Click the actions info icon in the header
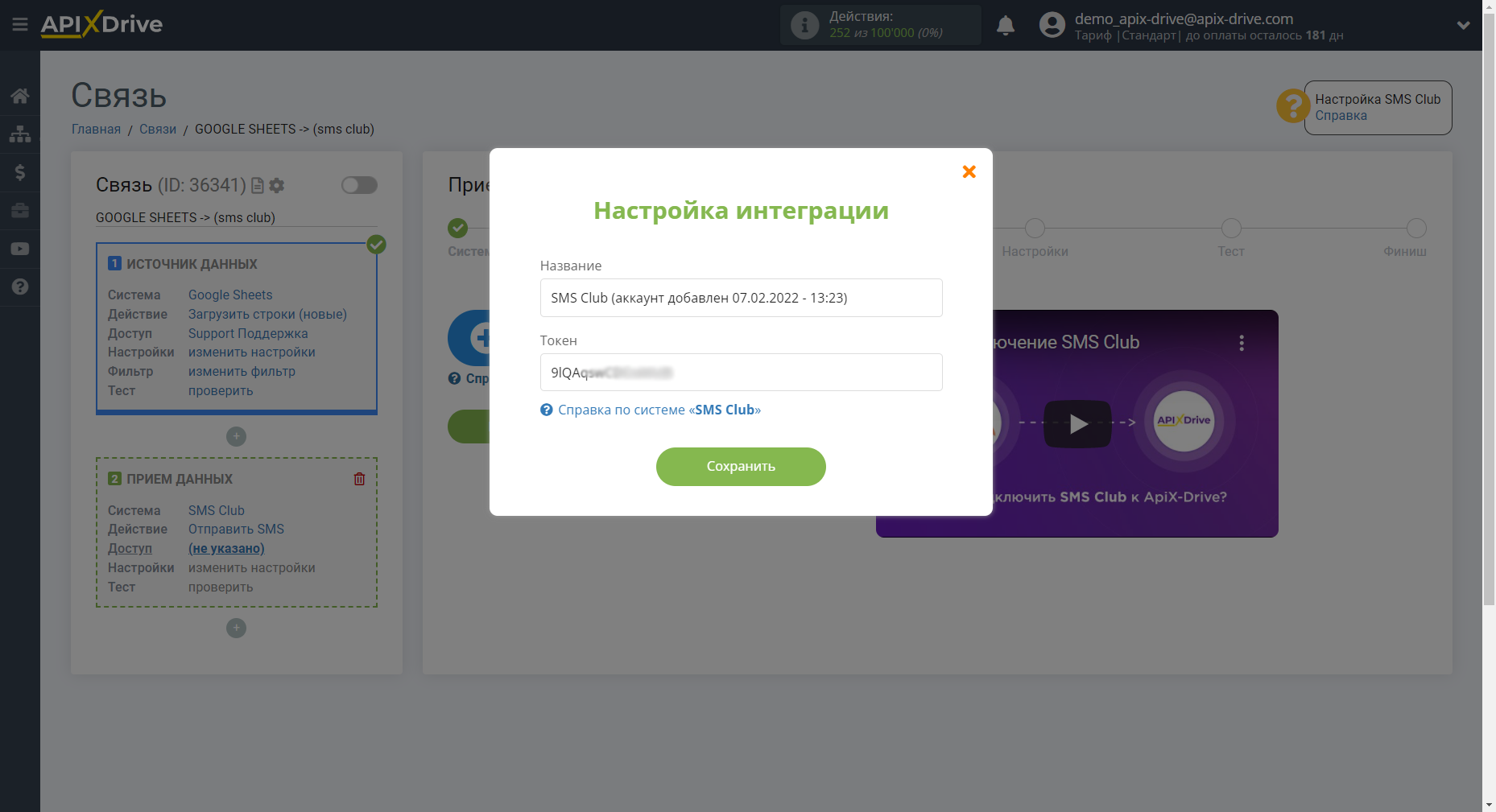 (804, 25)
